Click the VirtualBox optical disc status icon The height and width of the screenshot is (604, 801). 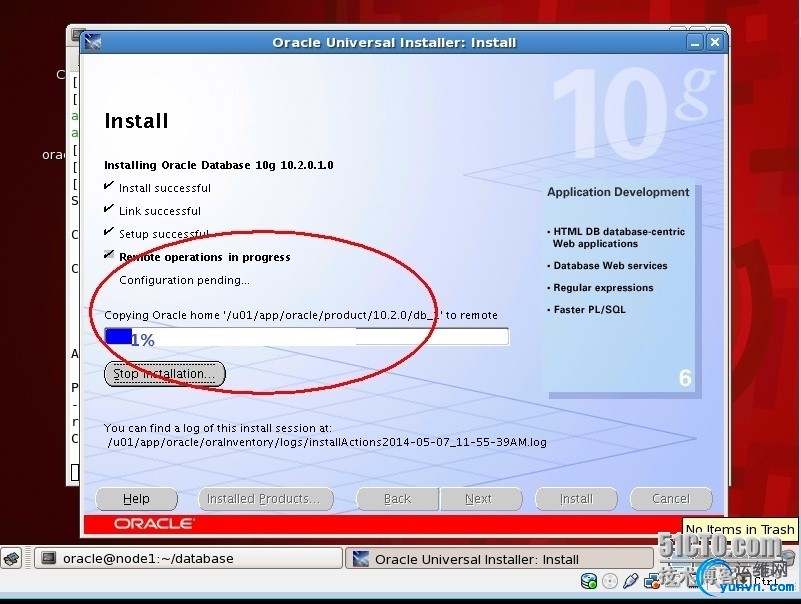pyautogui.click(x=610, y=581)
